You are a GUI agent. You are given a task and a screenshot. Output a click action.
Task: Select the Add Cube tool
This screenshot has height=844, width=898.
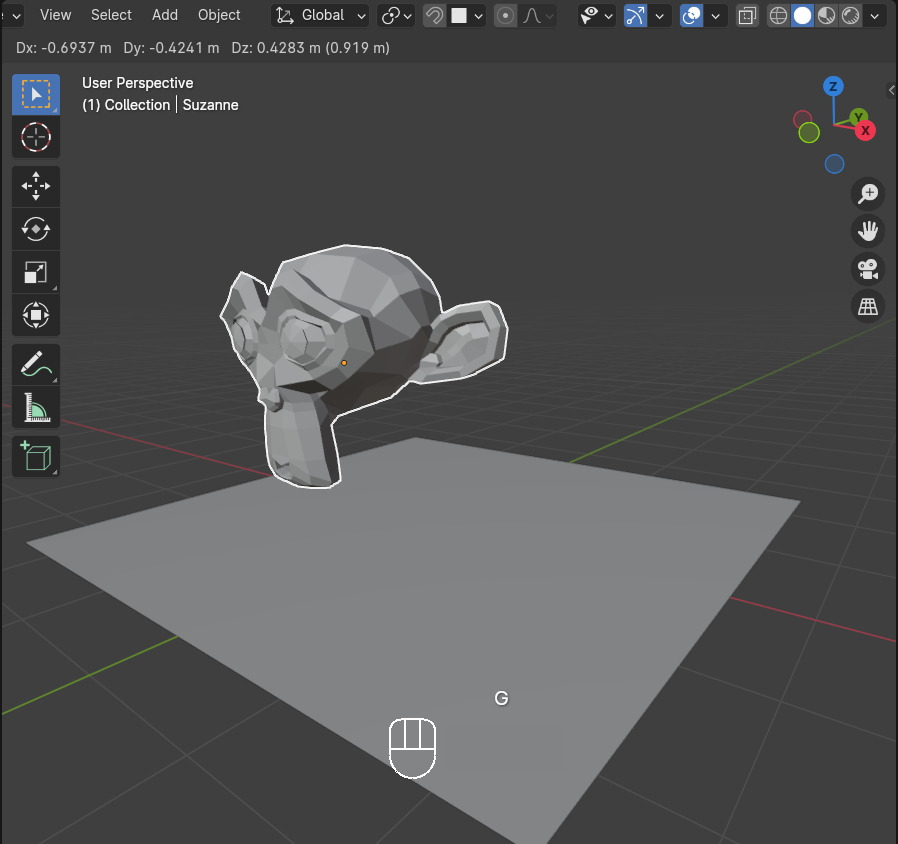(x=36, y=456)
